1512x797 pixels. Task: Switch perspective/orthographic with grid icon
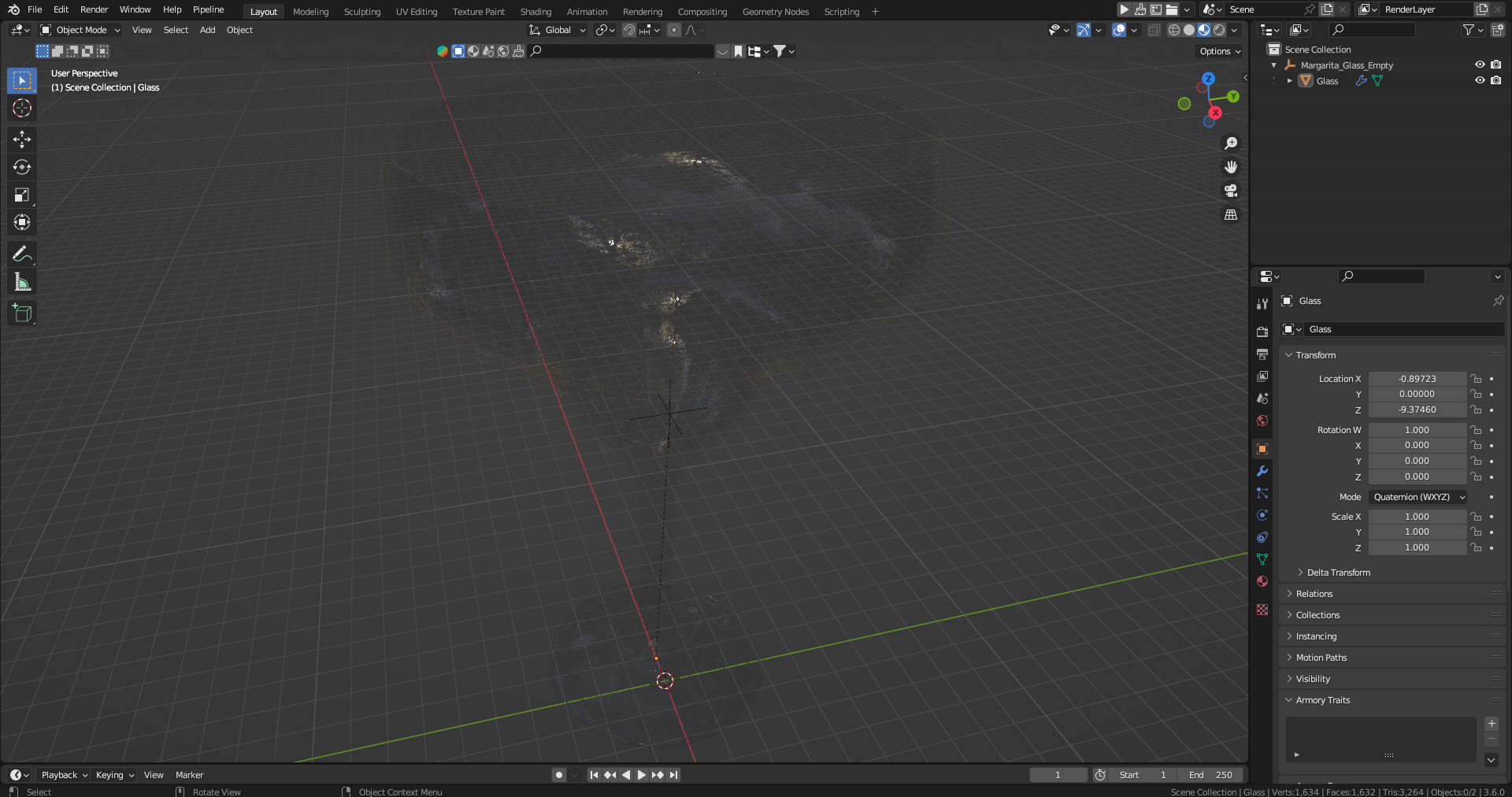pos(1231,214)
